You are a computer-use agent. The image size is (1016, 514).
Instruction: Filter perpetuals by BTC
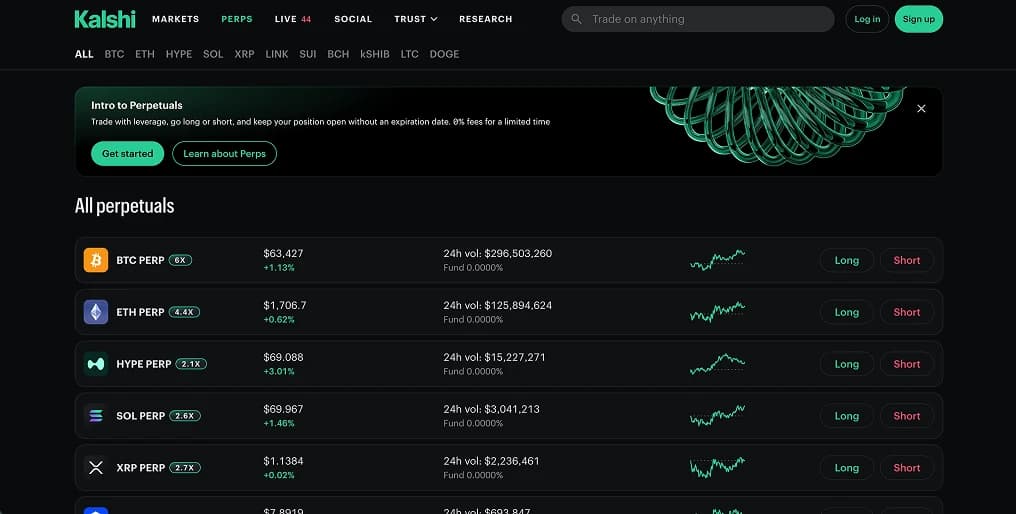point(114,54)
